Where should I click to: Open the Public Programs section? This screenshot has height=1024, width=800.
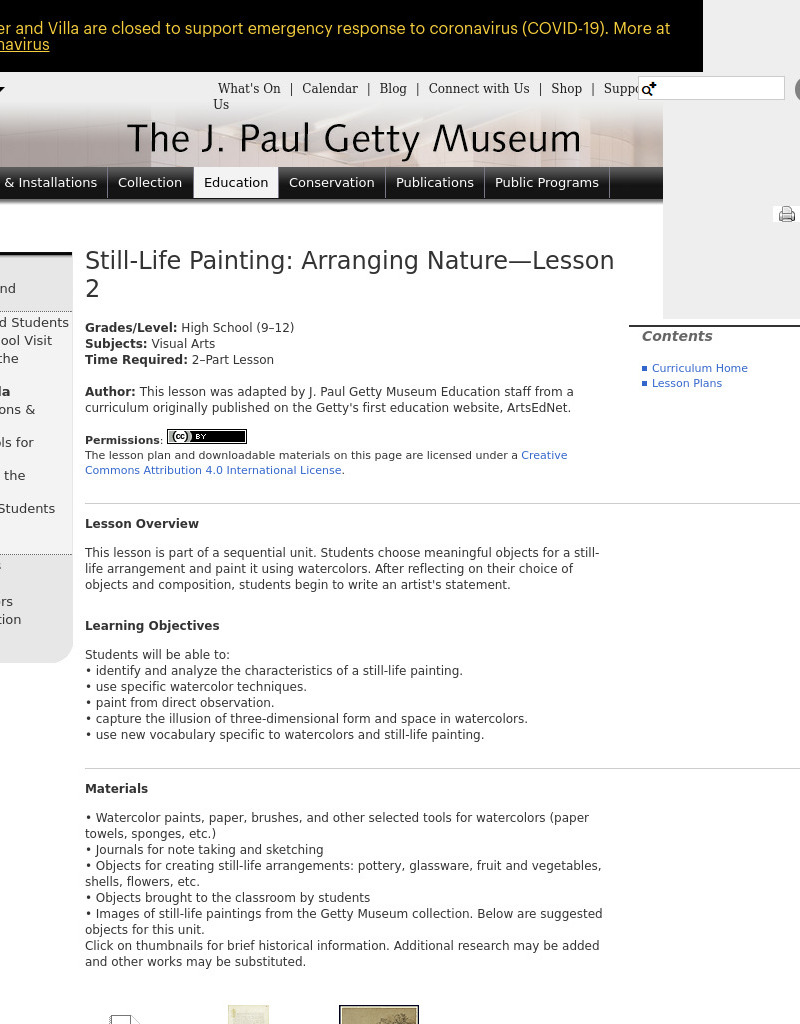point(546,183)
